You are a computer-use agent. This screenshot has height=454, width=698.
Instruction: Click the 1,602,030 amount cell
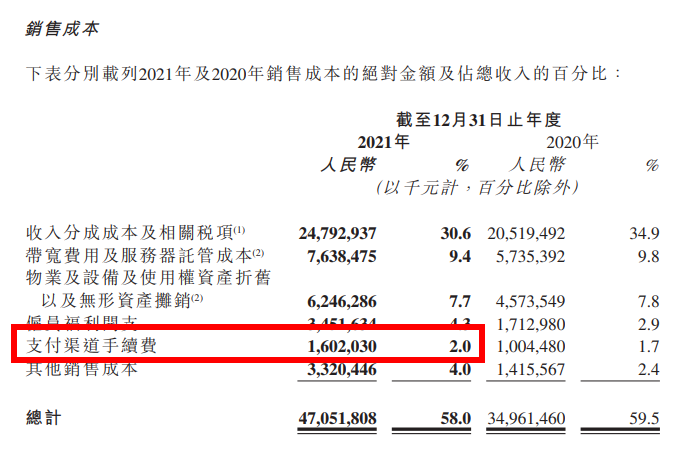point(341,347)
